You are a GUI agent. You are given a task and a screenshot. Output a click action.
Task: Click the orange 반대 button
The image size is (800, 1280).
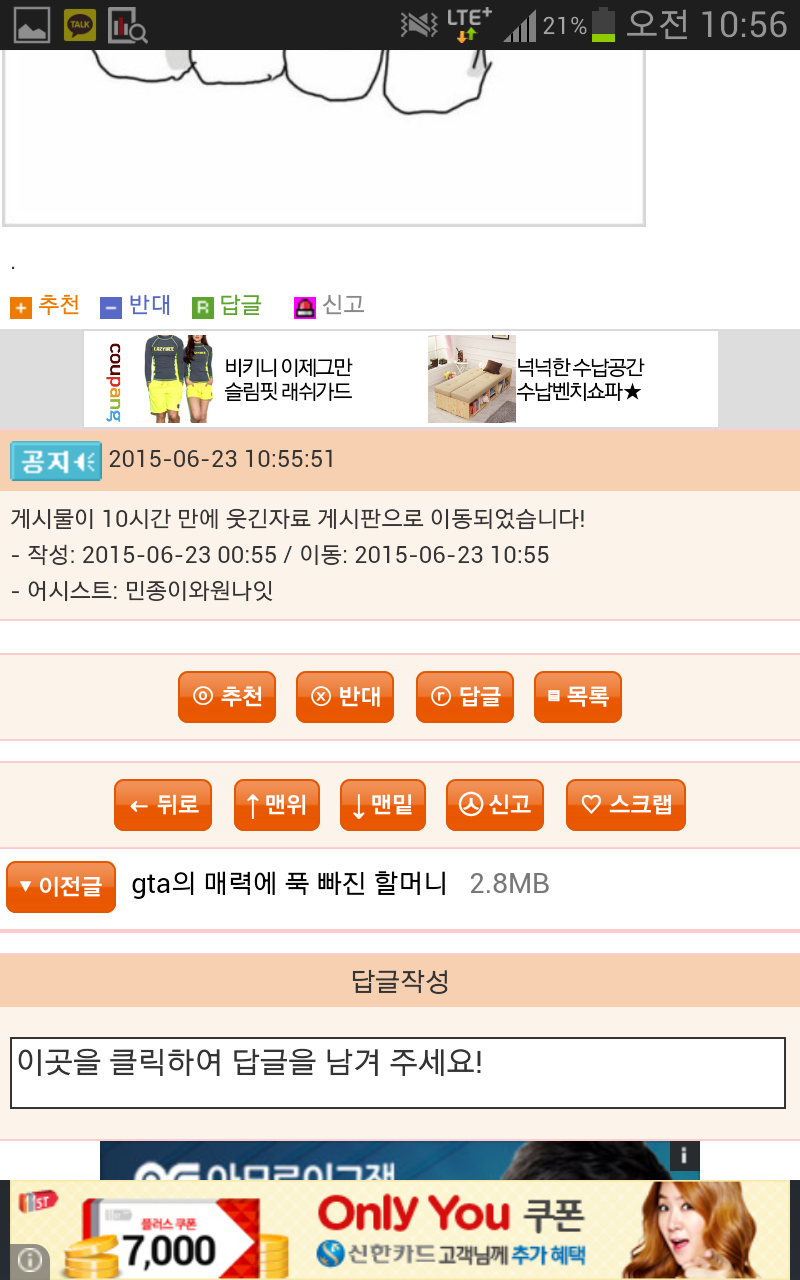point(345,696)
